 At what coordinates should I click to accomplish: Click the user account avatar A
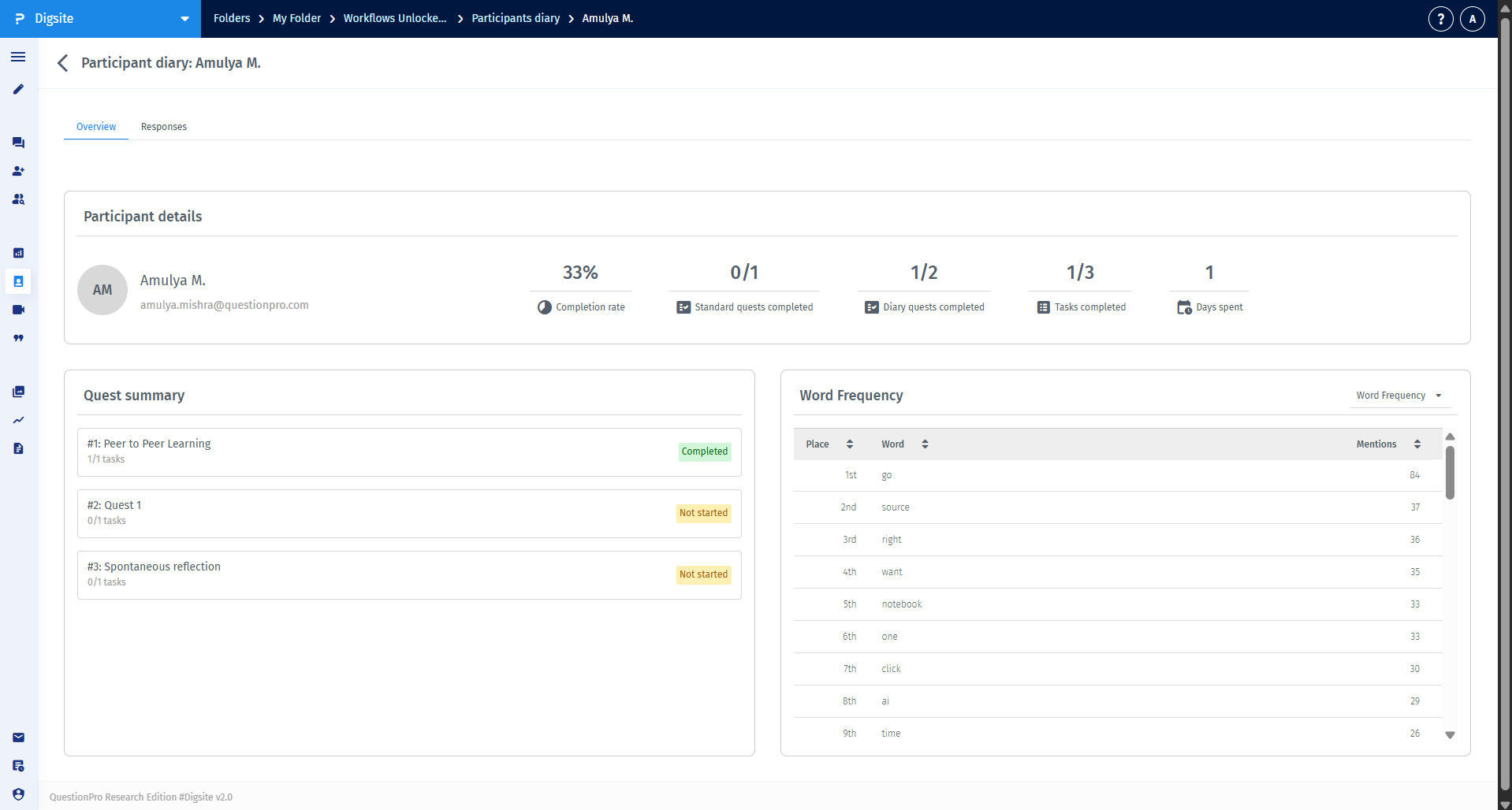point(1472,19)
